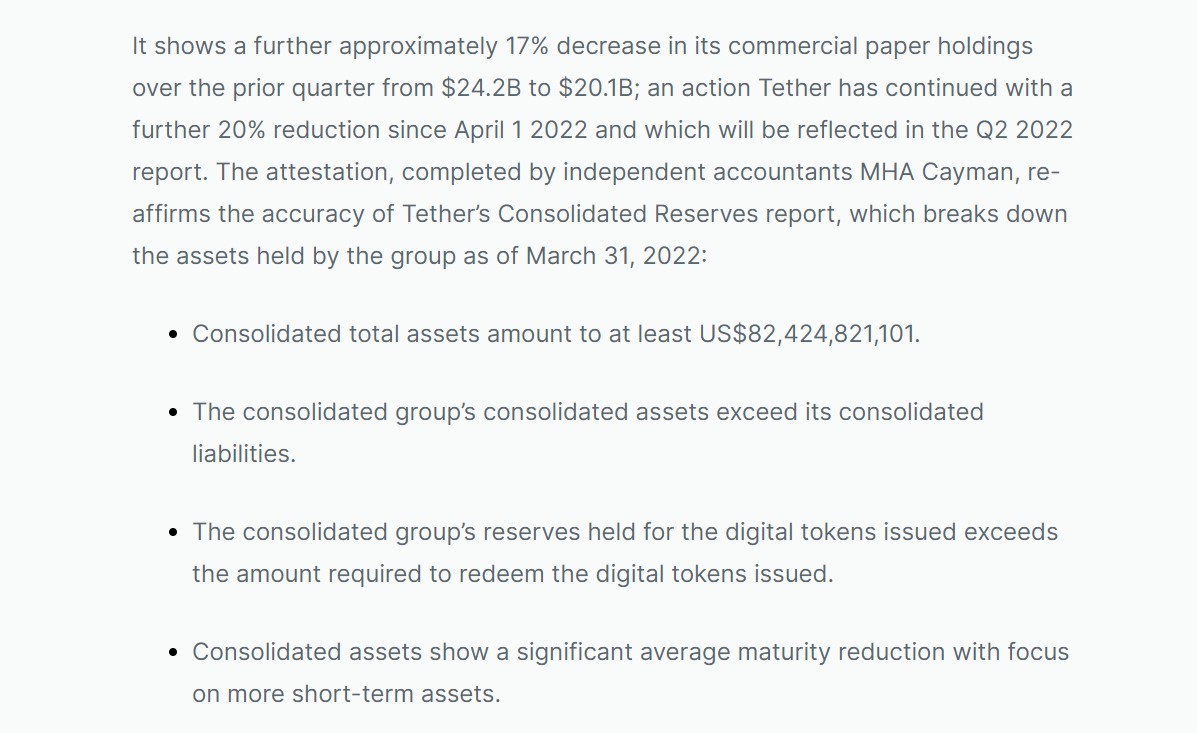Click the "17%" decrease percentage
The height and width of the screenshot is (733, 1197).
[x=527, y=46]
